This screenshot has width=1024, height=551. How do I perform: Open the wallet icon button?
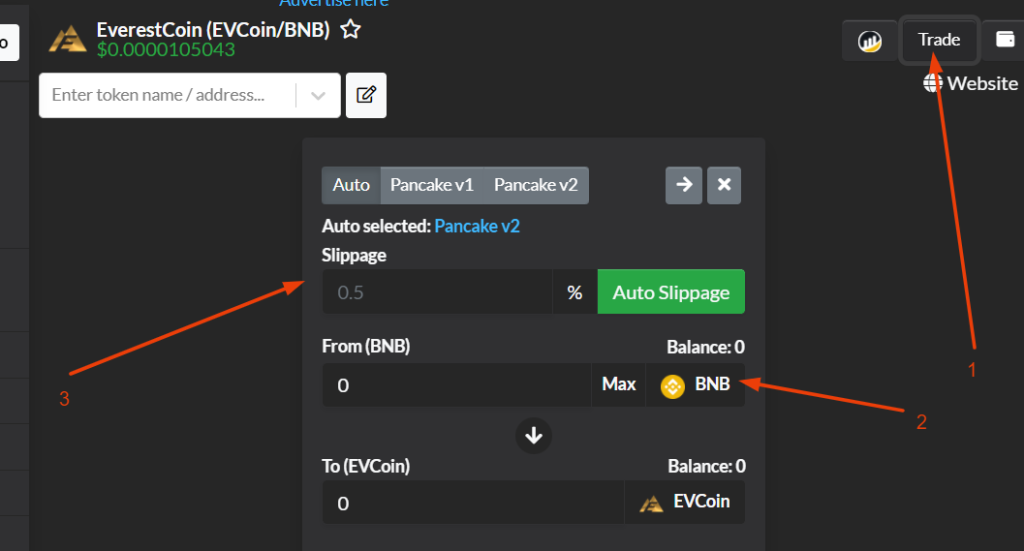[1005, 40]
